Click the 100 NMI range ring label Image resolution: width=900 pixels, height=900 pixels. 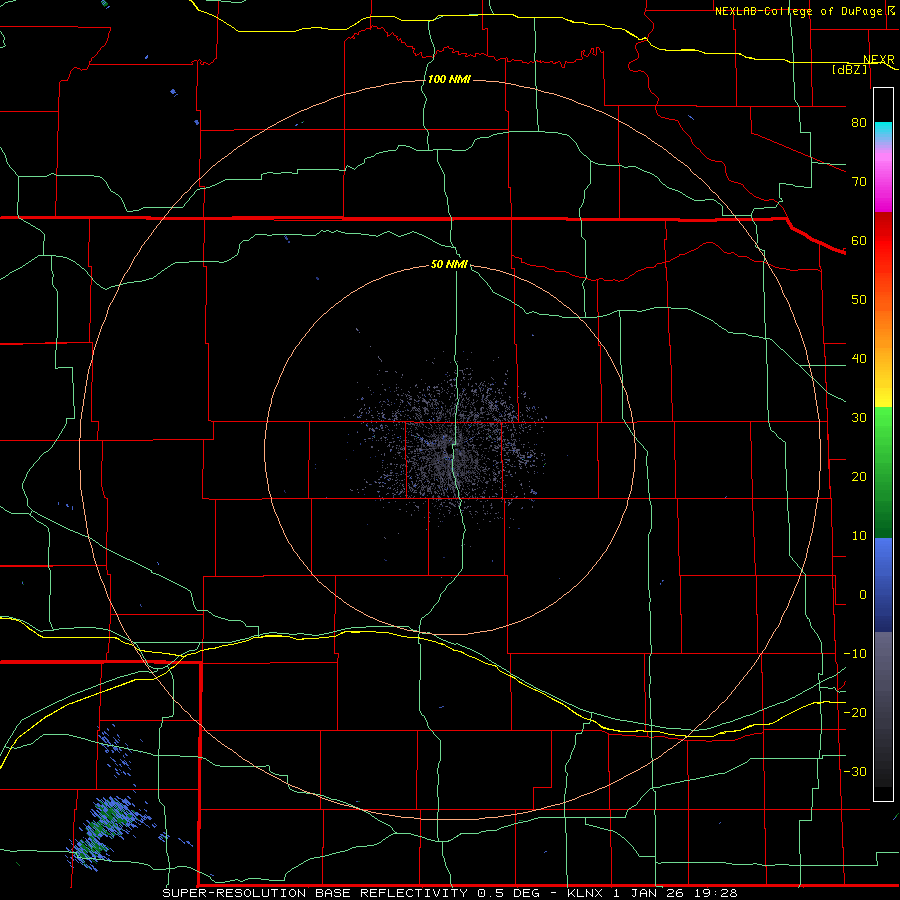coord(449,79)
